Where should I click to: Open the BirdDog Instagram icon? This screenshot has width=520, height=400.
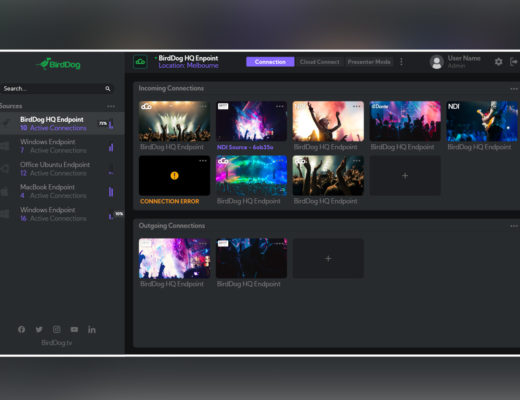click(57, 329)
